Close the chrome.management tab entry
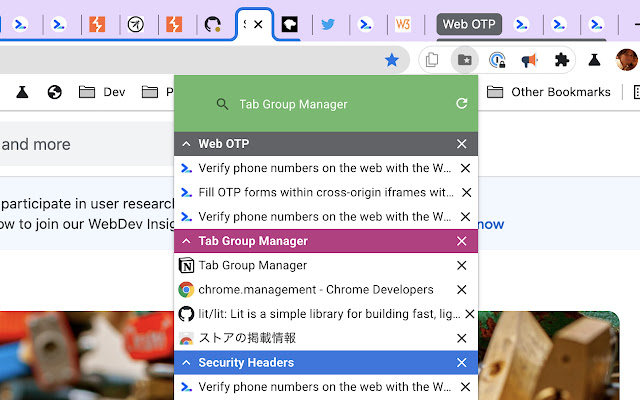Screen dimensions: 640x400 (x=462, y=289)
